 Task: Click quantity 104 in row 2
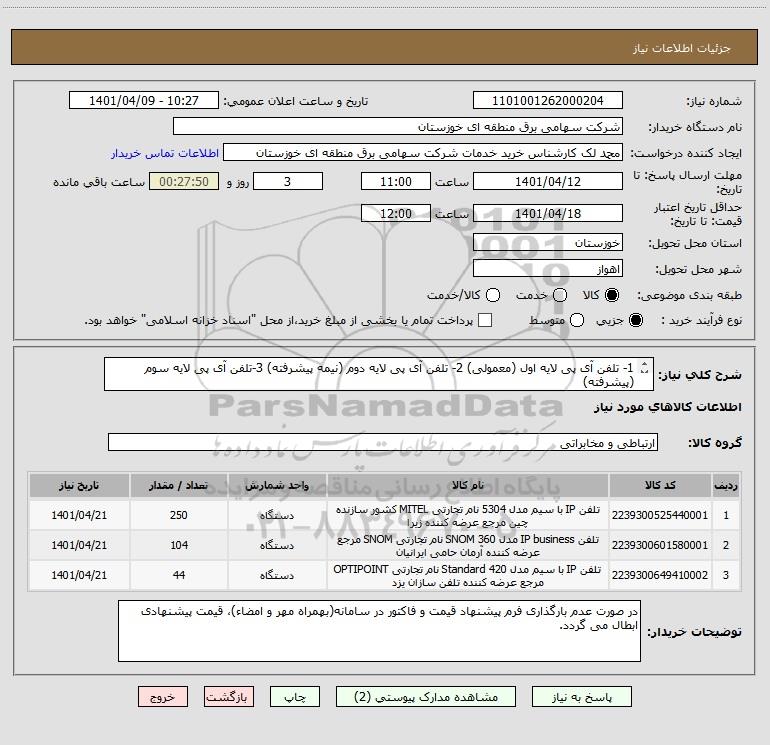pyautogui.click(x=179, y=545)
